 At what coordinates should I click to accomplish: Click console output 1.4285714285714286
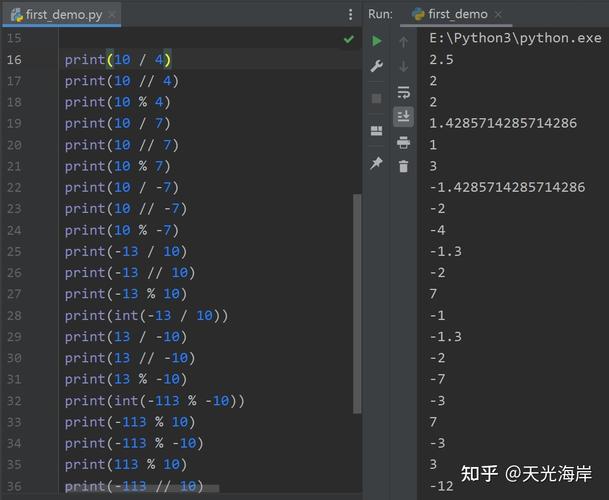(x=503, y=124)
